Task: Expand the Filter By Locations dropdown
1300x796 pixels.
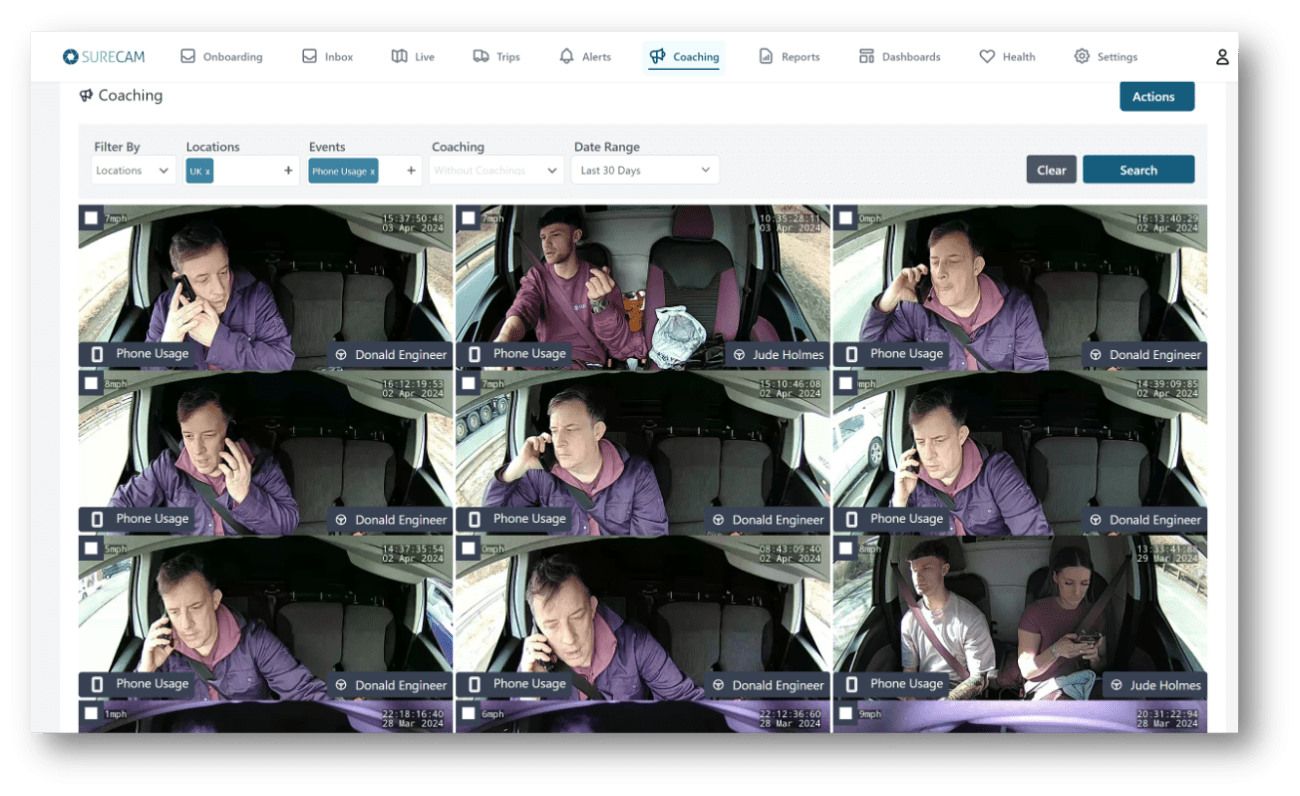Action: click(x=133, y=171)
